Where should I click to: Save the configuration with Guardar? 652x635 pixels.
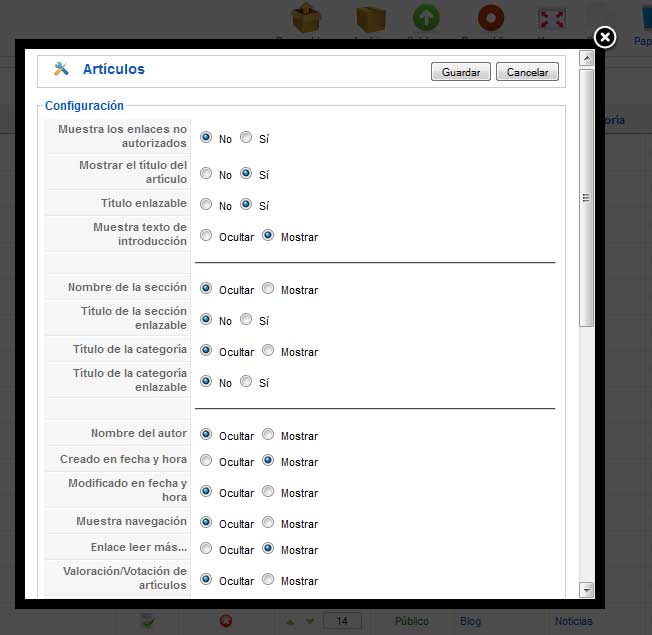(x=461, y=72)
